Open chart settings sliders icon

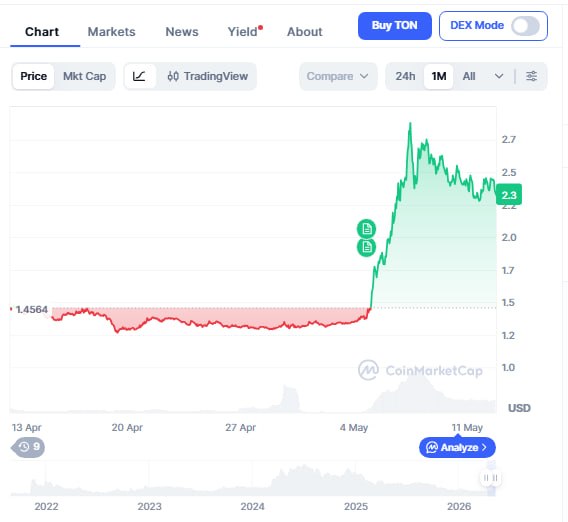pyautogui.click(x=531, y=76)
